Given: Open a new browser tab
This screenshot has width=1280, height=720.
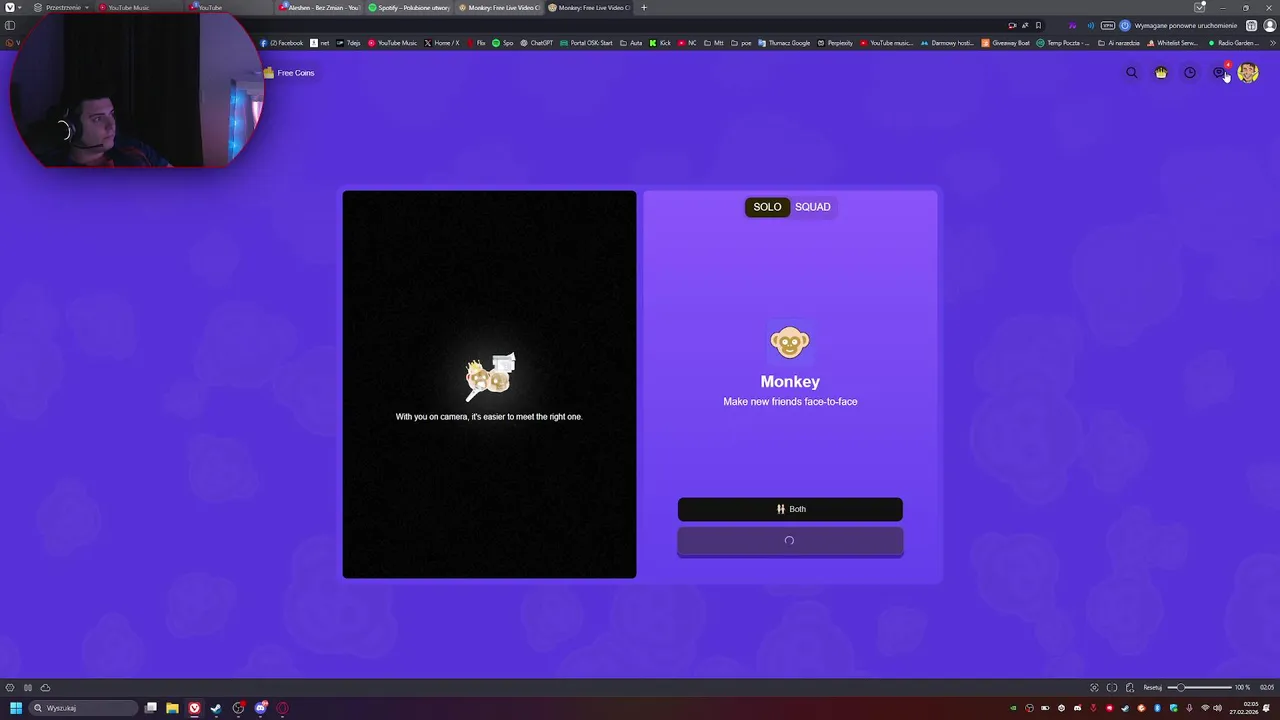Looking at the screenshot, I should (643, 7).
